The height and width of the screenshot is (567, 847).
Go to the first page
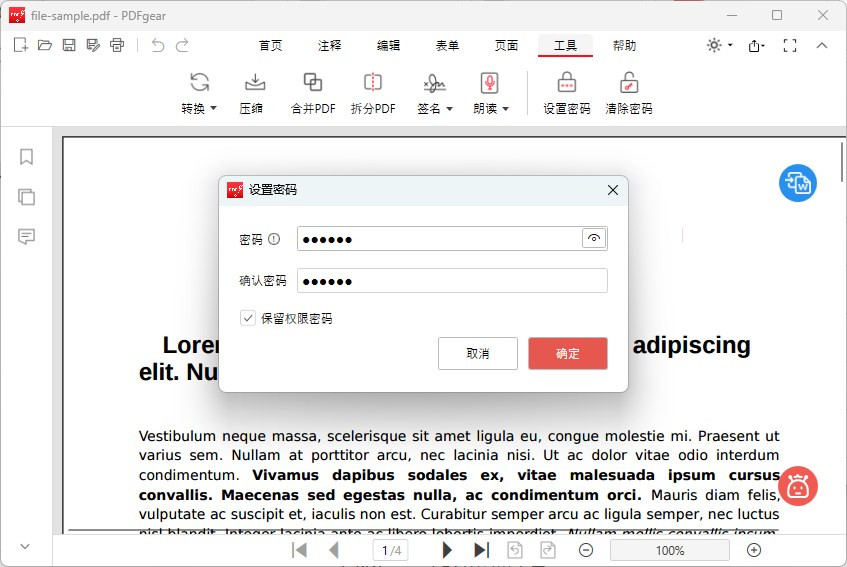point(299,550)
